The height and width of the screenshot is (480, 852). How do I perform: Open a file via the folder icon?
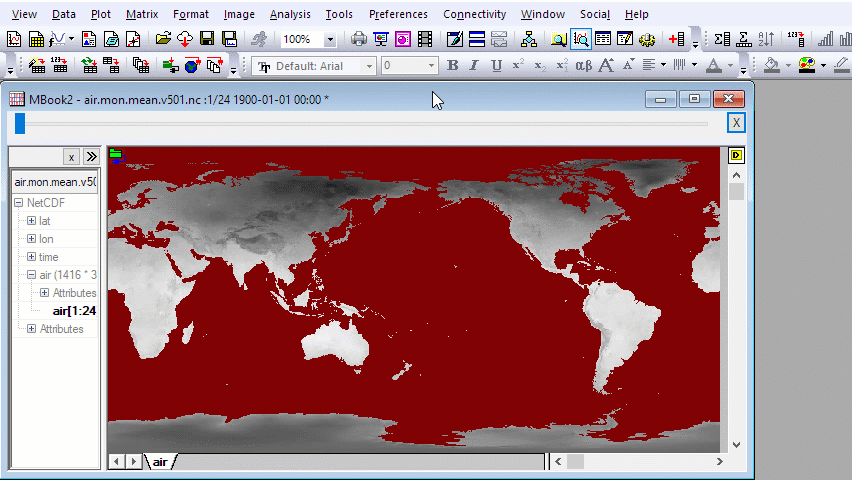coord(162,39)
